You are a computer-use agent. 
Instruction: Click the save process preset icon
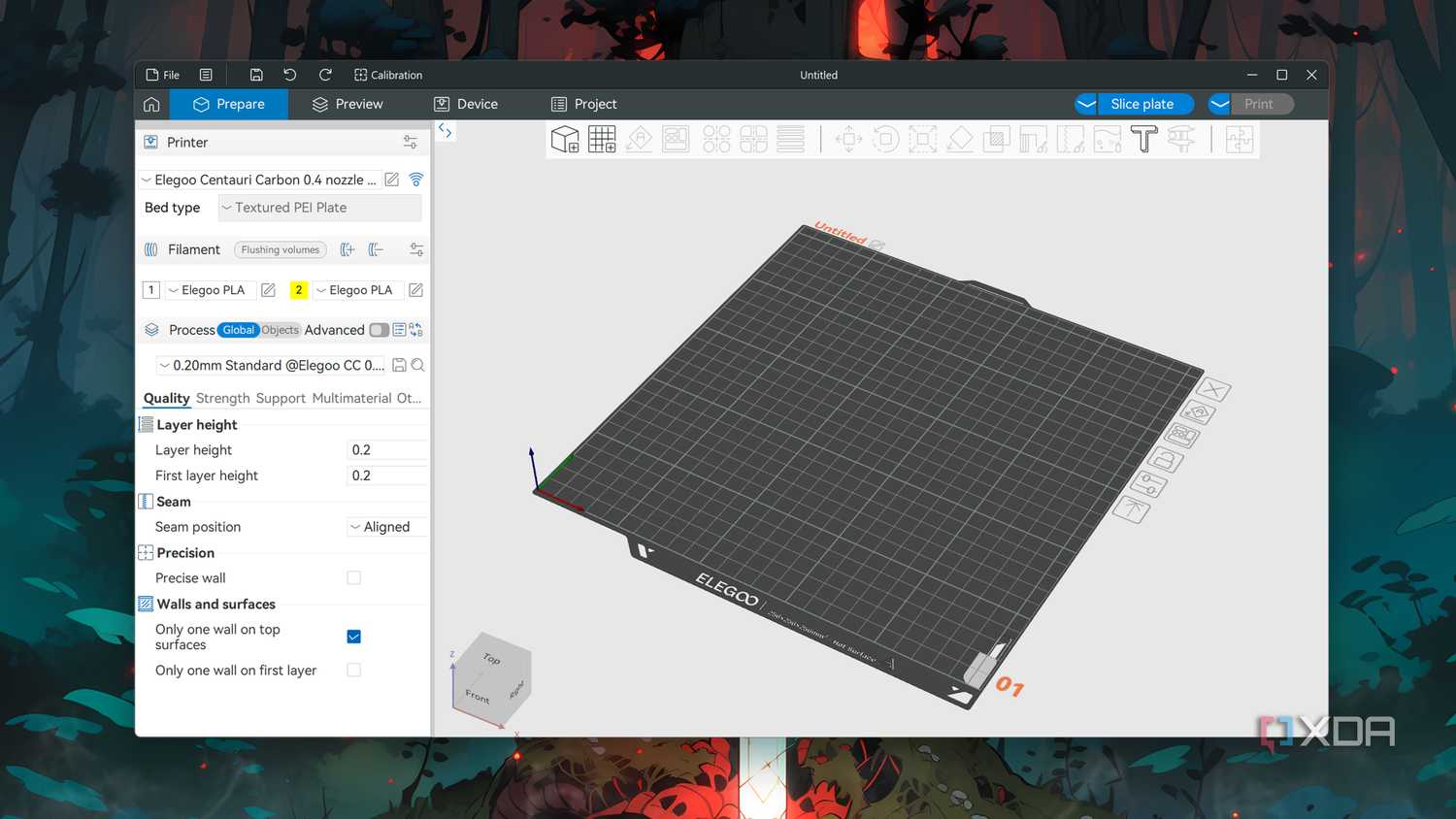pyautogui.click(x=399, y=365)
